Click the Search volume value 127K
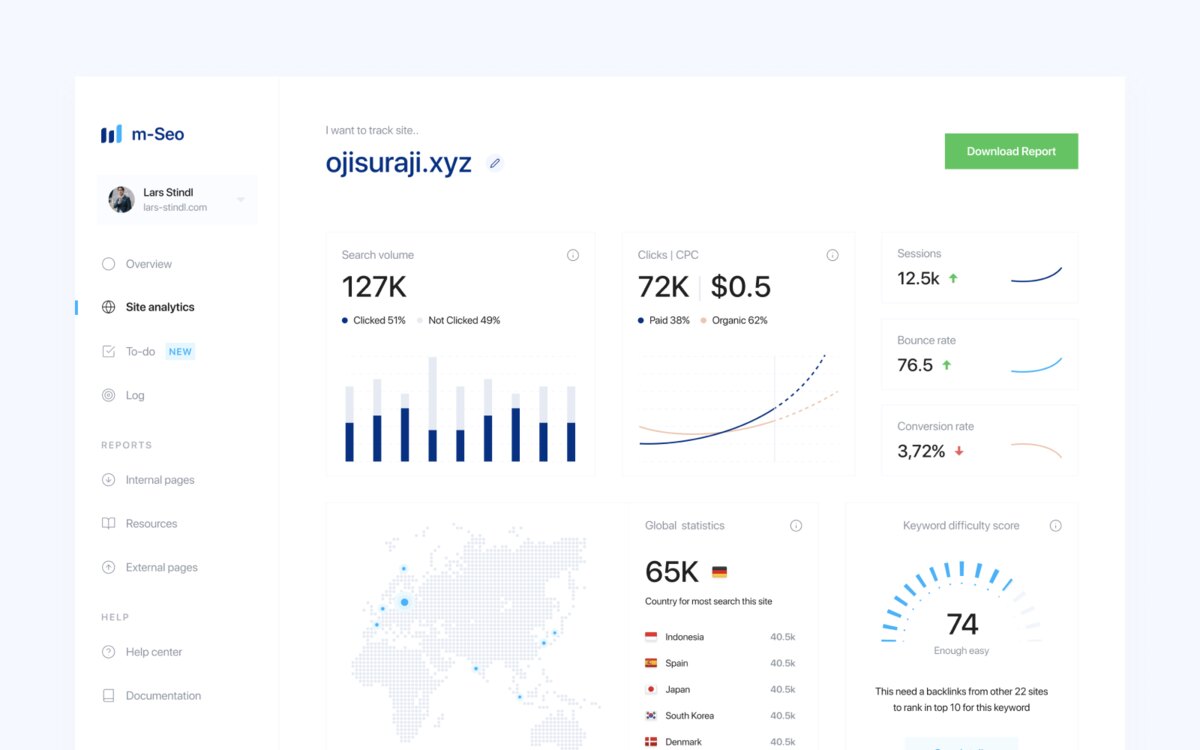This screenshot has width=1200, height=750. pos(374,287)
